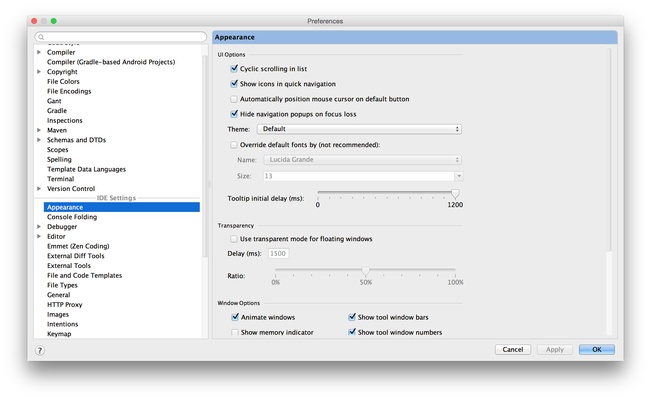Select Emmet (Zen Coding)
This screenshot has width=651, height=400.
pyautogui.click(x=78, y=246)
